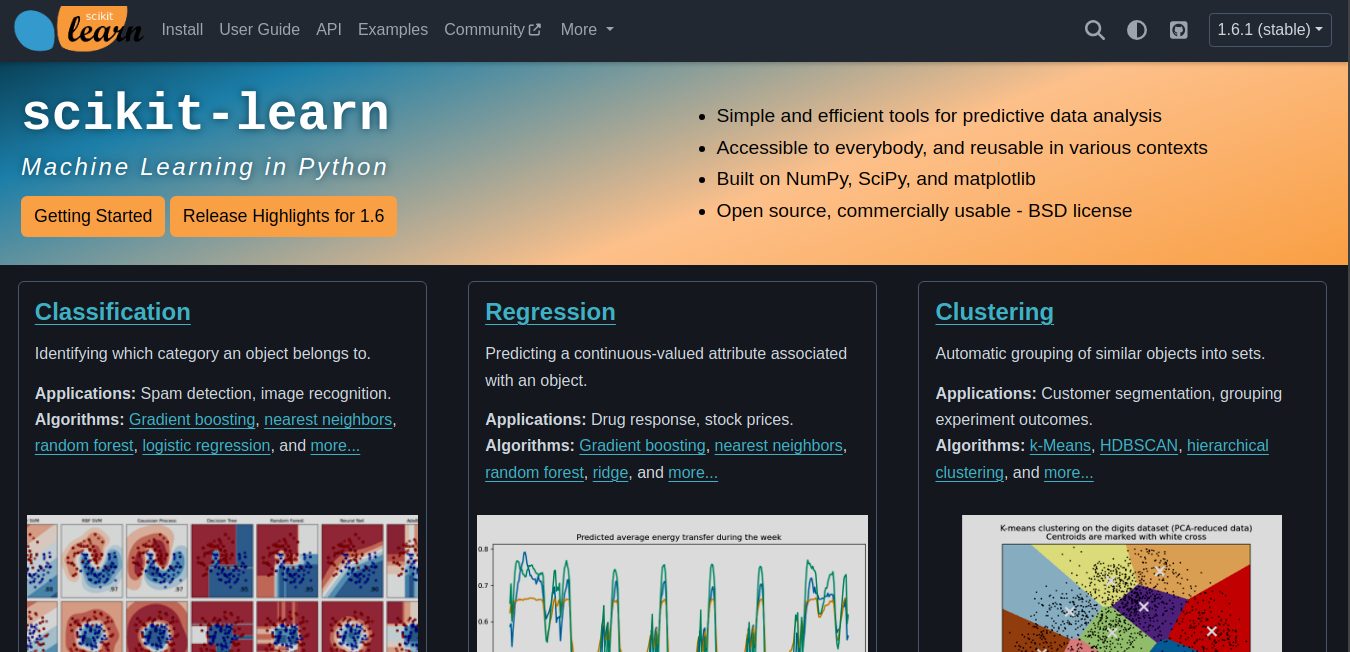
Task: Click 'Drug response, stock prices.' text
Action: pyautogui.click(x=692, y=419)
